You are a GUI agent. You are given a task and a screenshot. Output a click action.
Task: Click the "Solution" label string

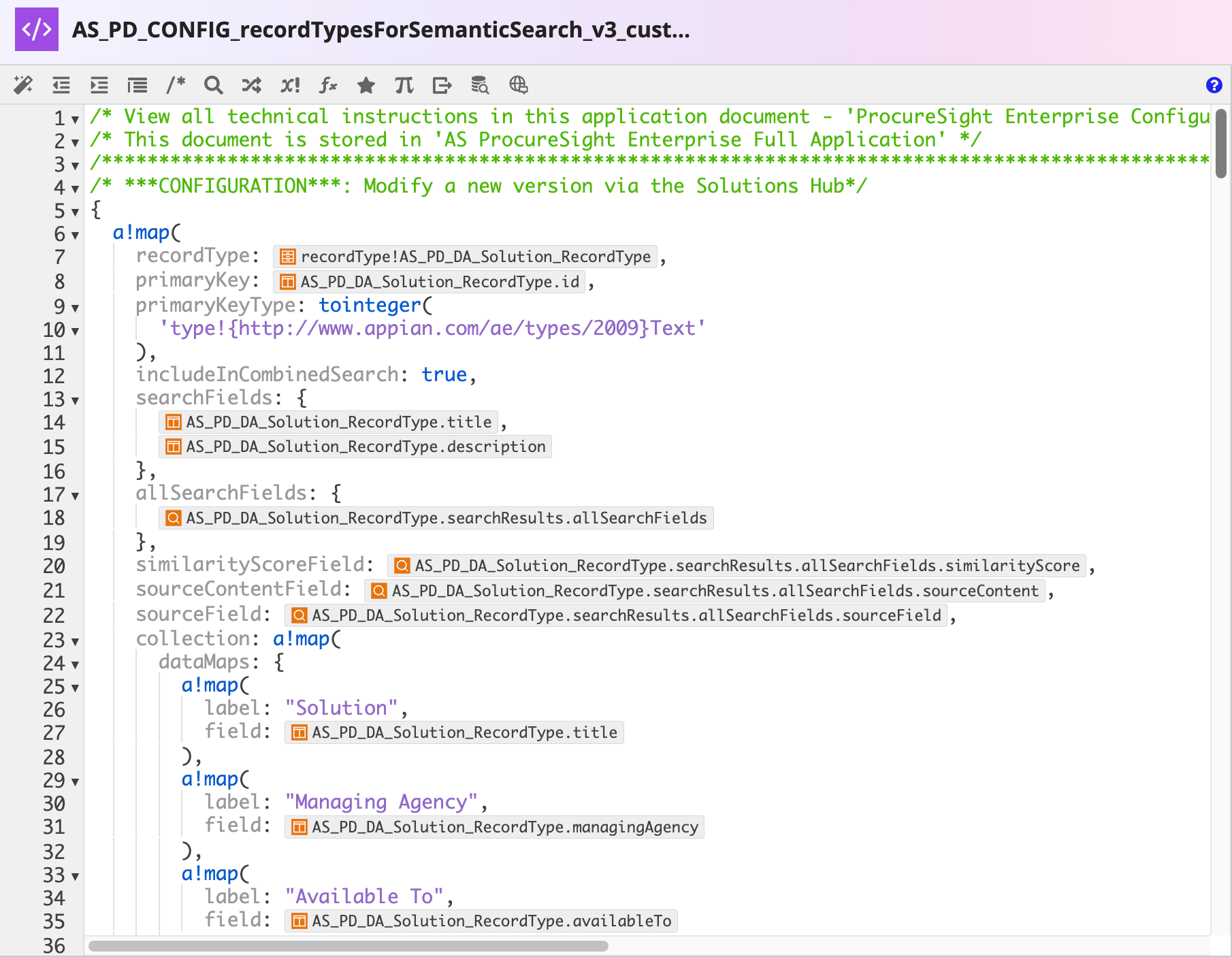tap(341, 708)
